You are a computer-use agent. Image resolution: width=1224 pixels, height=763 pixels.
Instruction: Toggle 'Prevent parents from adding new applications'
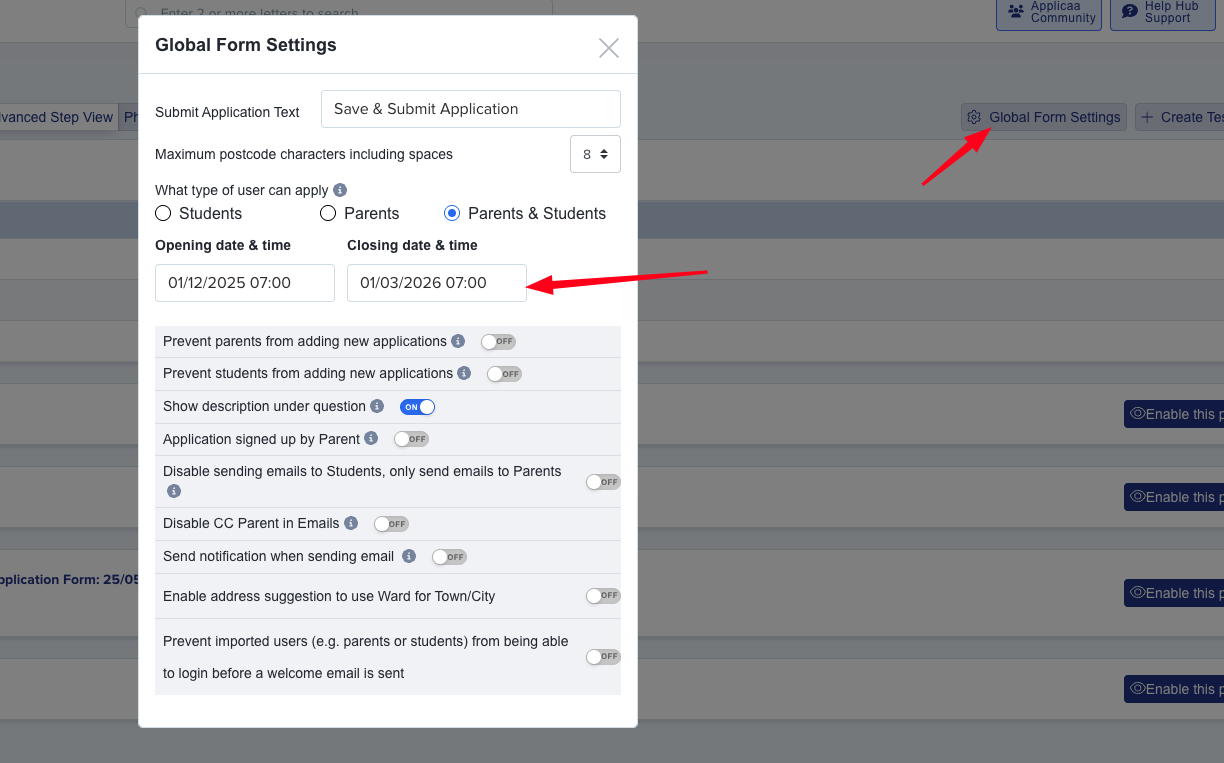(498, 341)
